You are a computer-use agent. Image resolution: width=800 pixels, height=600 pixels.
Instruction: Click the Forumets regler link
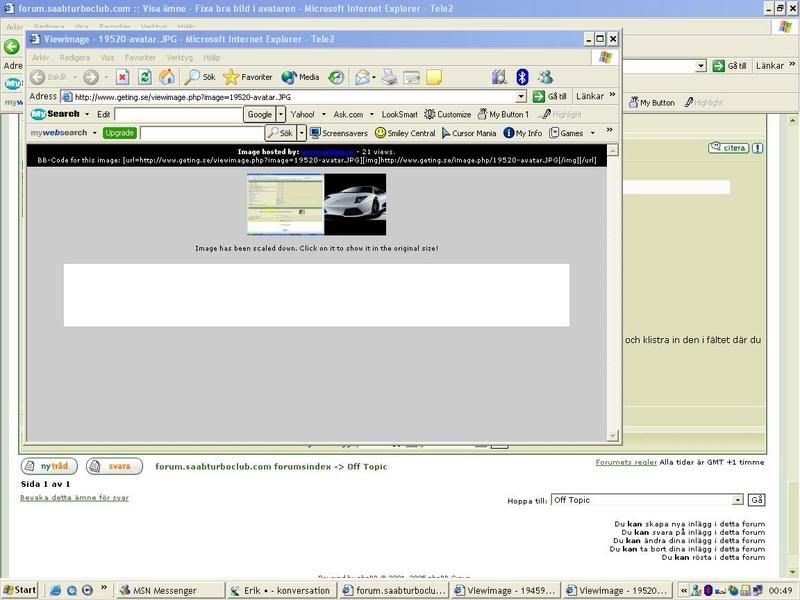(x=626, y=463)
